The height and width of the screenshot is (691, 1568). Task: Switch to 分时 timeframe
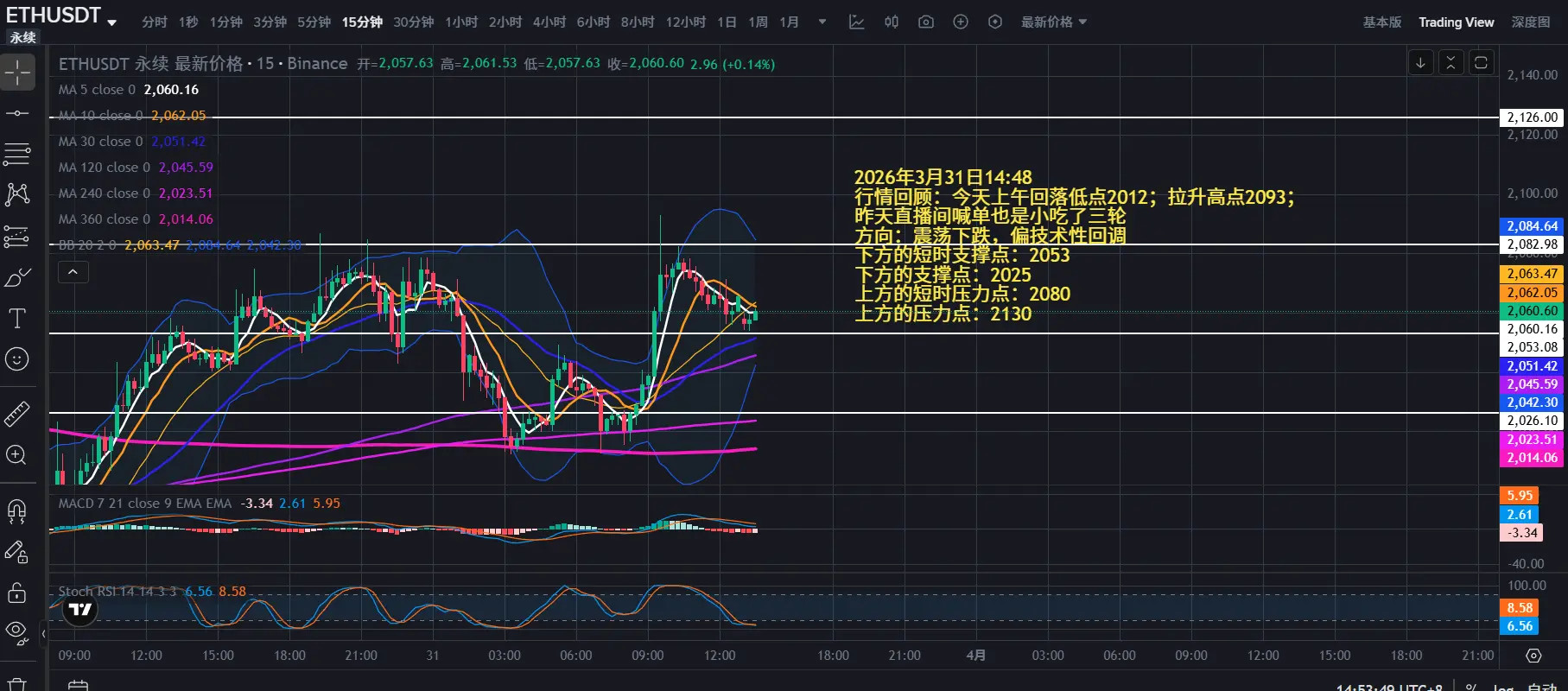(155, 22)
